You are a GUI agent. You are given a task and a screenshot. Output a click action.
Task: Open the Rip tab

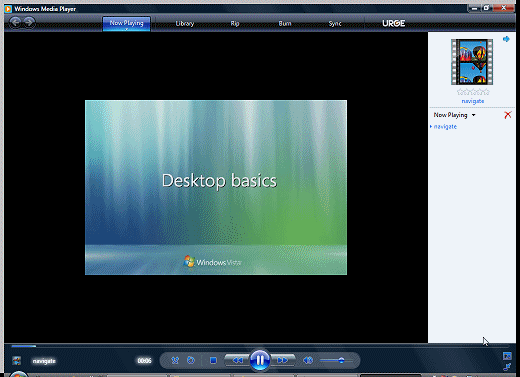tap(235, 24)
